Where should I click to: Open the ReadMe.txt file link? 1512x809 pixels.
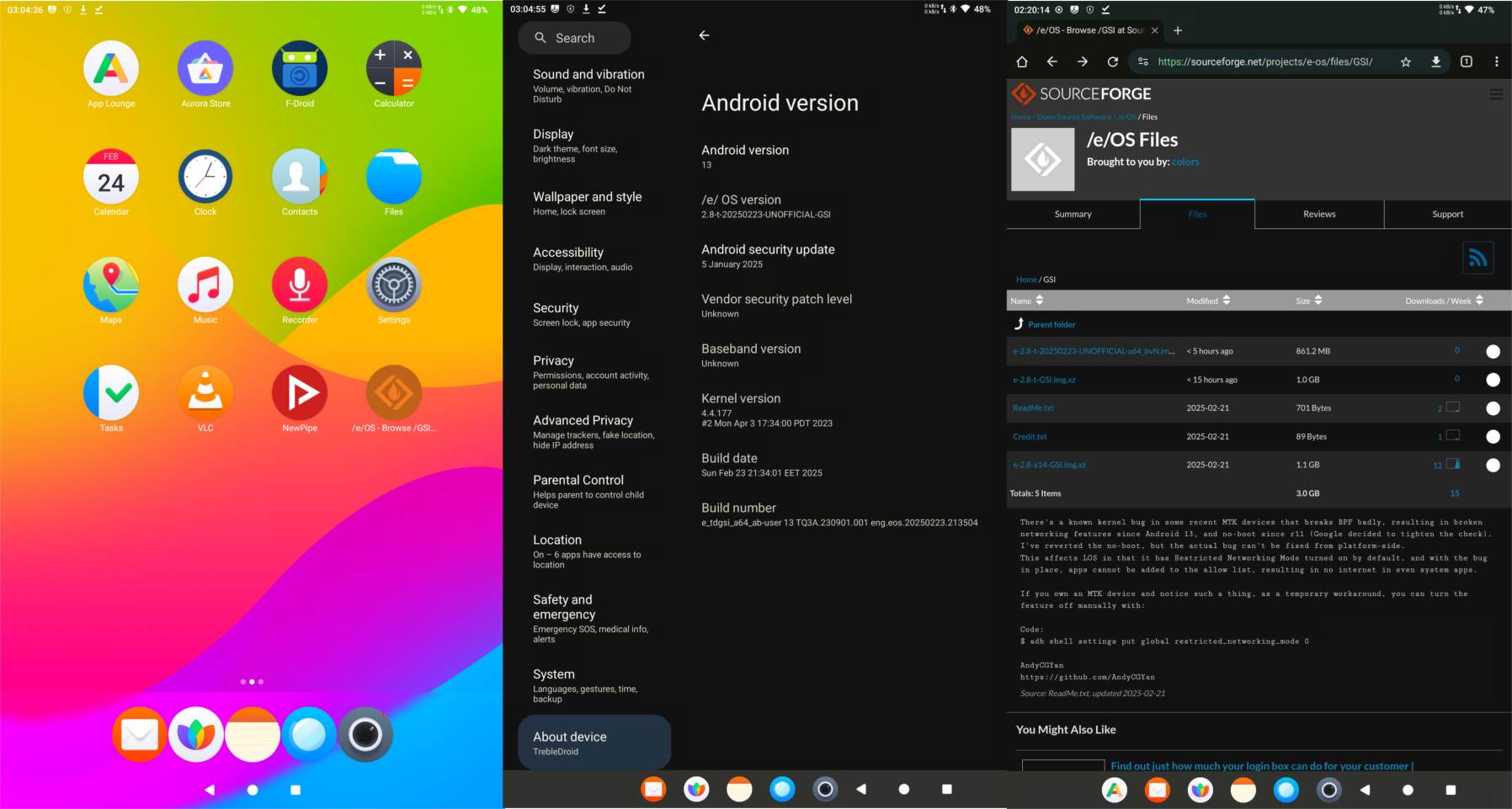click(1033, 408)
